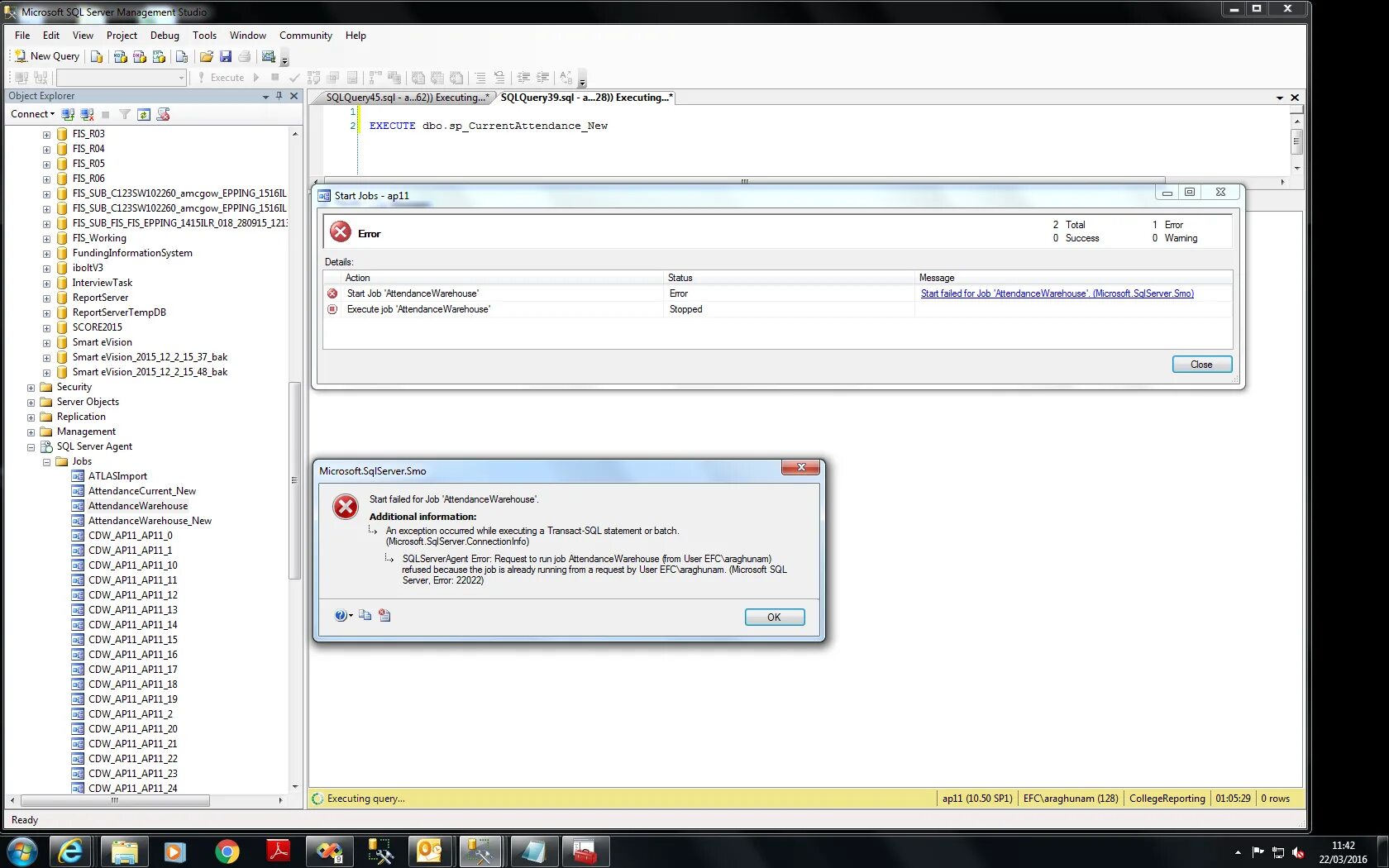Screen dimensions: 1389x868
Task: Click the Cancel Executing Query stop icon
Action: point(275,78)
